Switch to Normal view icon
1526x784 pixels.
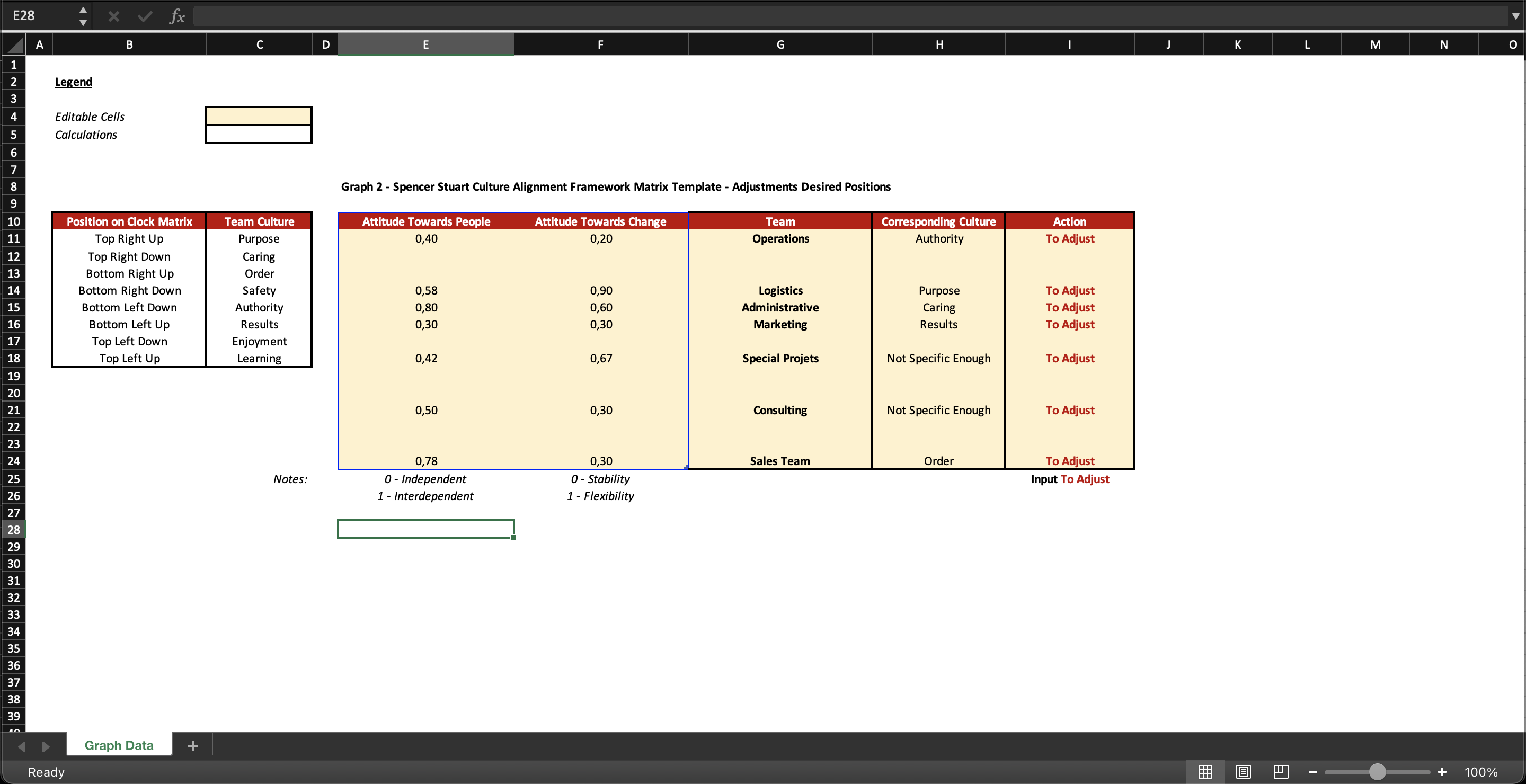tap(1205, 772)
